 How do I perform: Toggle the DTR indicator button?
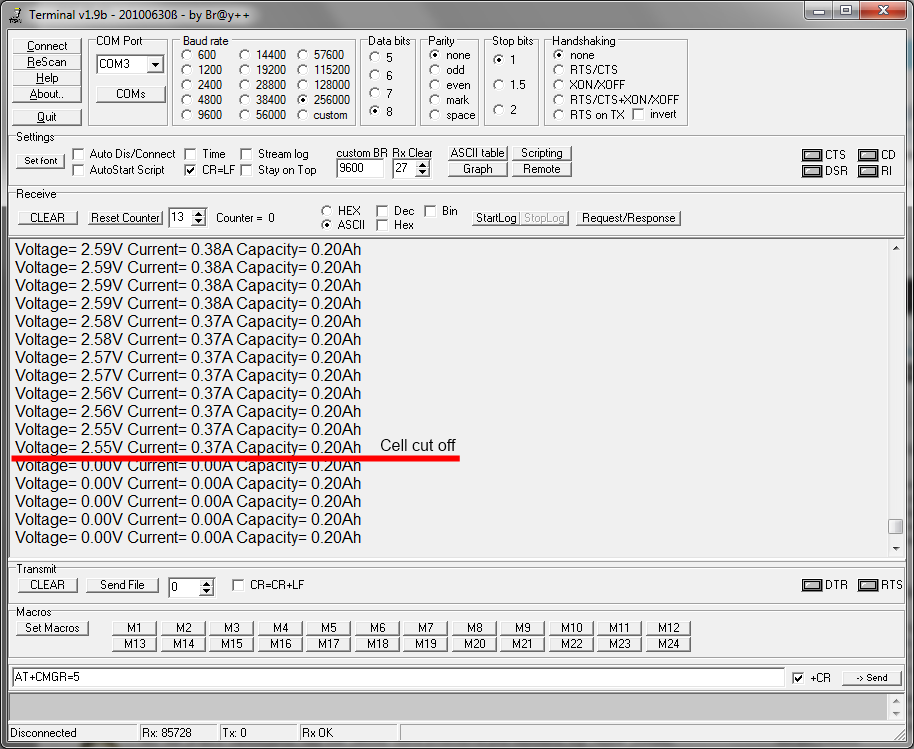(811, 585)
